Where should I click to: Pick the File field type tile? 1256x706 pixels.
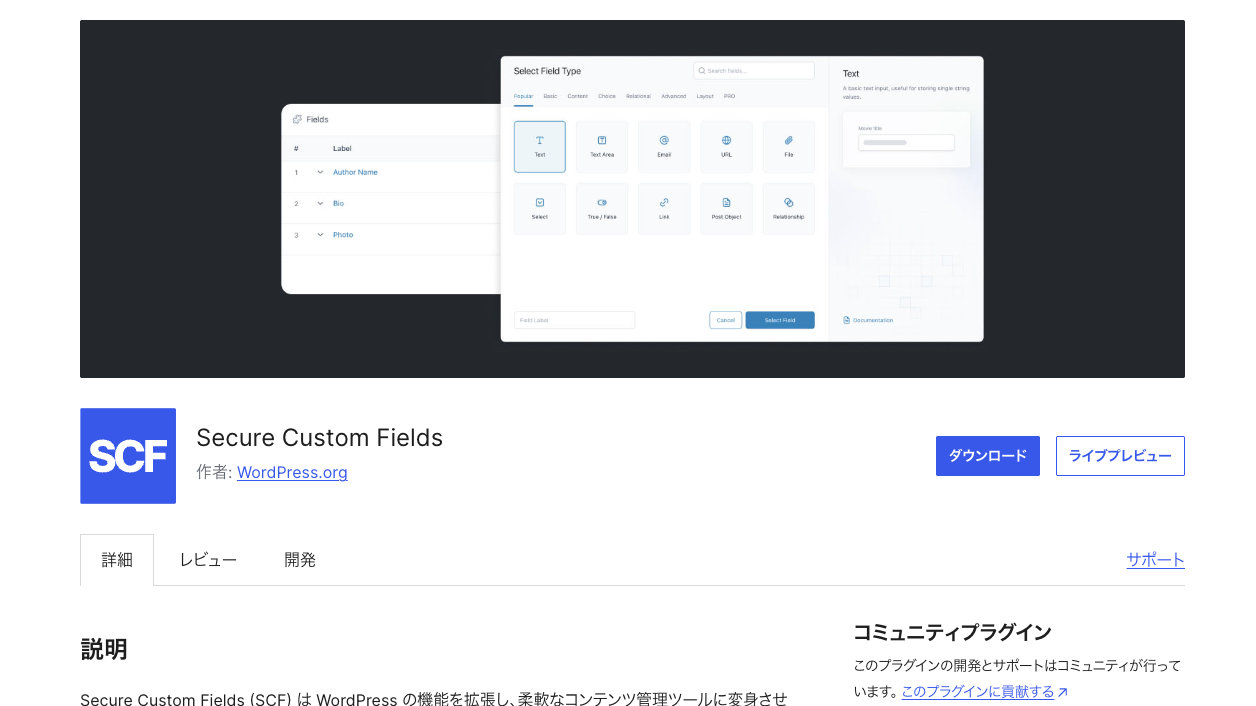[x=788, y=147]
